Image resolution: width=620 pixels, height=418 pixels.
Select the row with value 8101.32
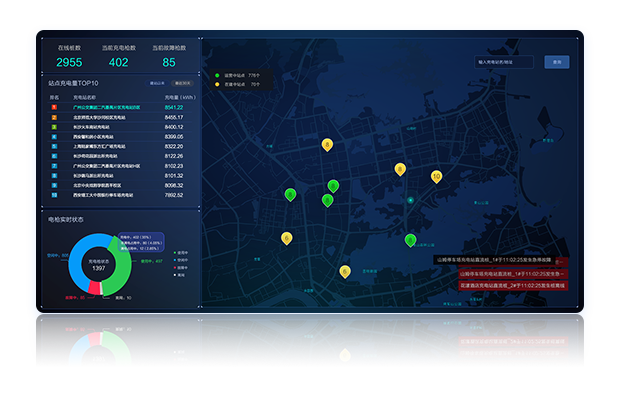pos(120,176)
